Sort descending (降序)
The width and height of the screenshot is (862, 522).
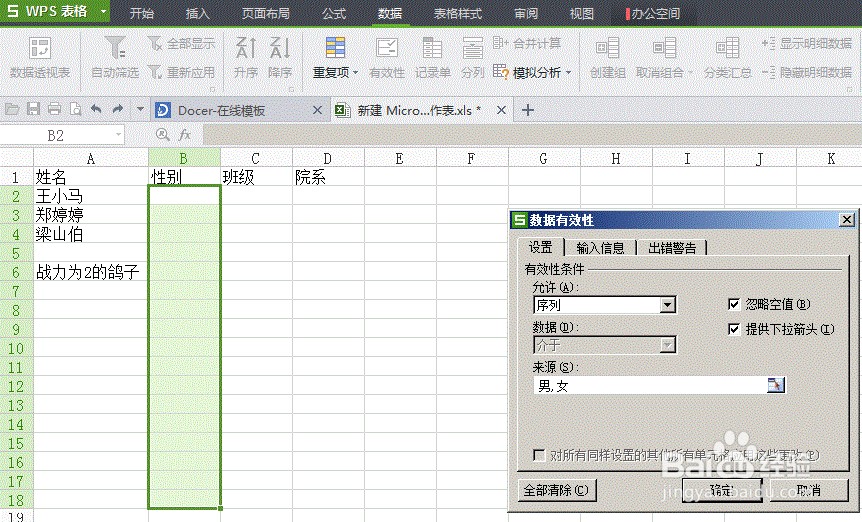tap(280, 58)
